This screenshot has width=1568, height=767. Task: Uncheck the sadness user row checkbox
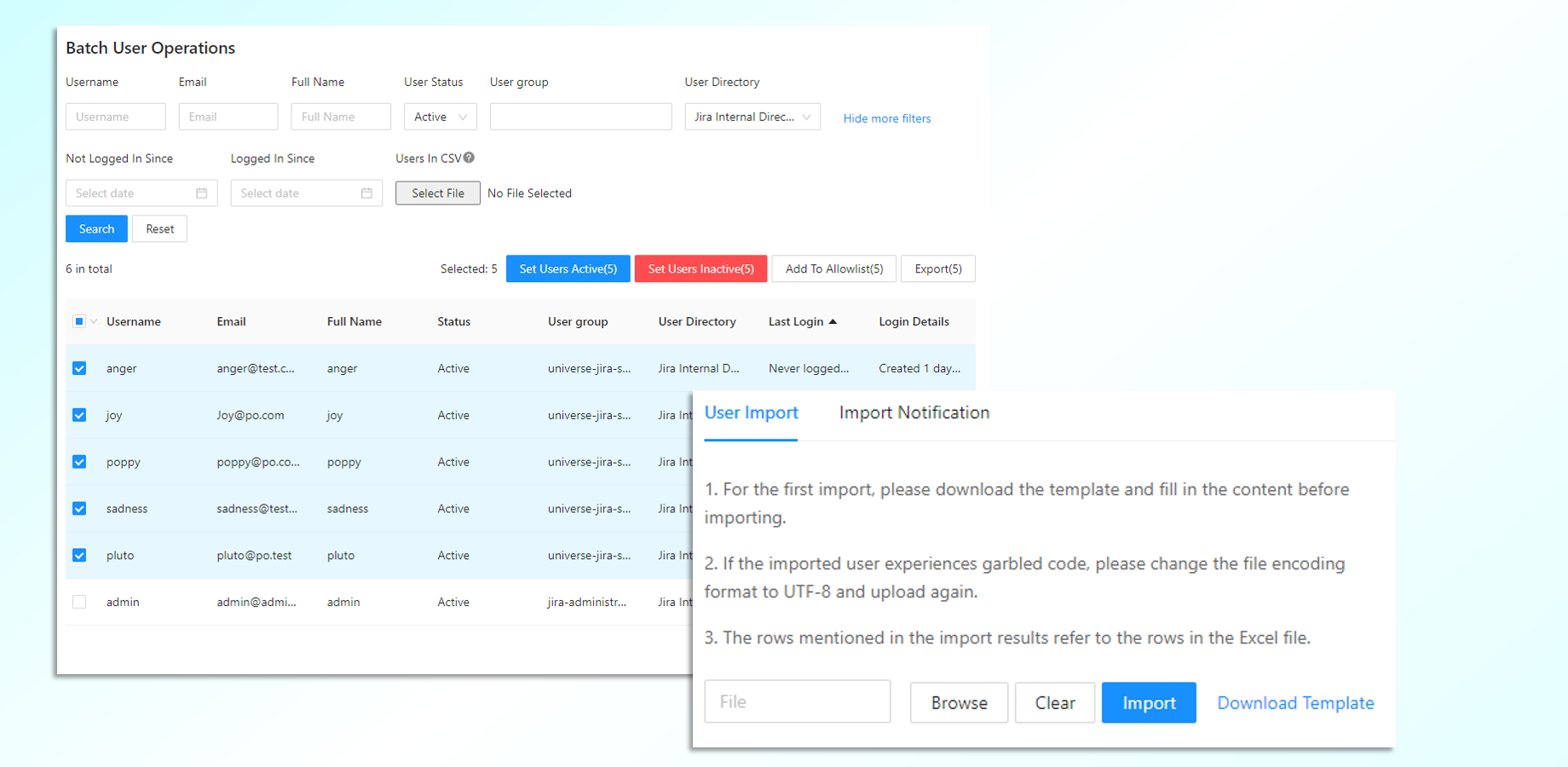coord(79,509)
